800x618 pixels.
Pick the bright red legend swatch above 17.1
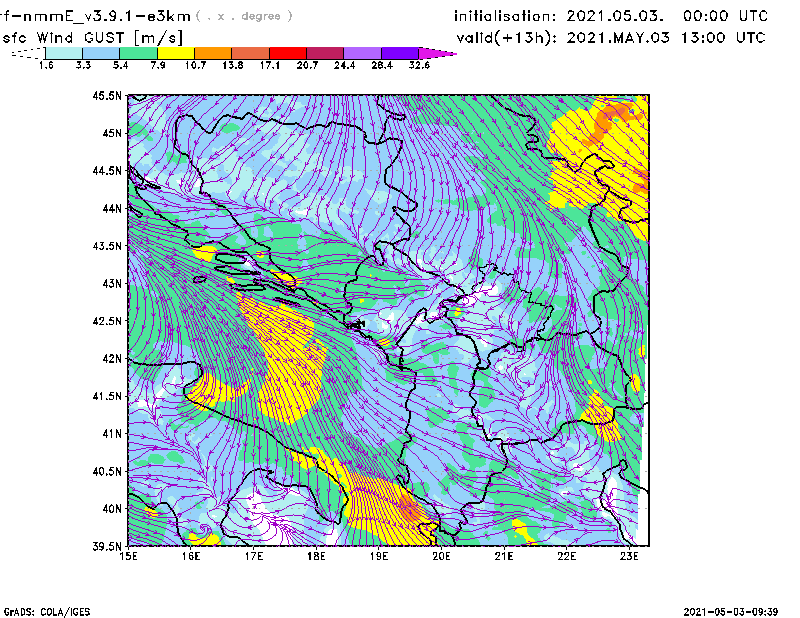coord(288,53)
